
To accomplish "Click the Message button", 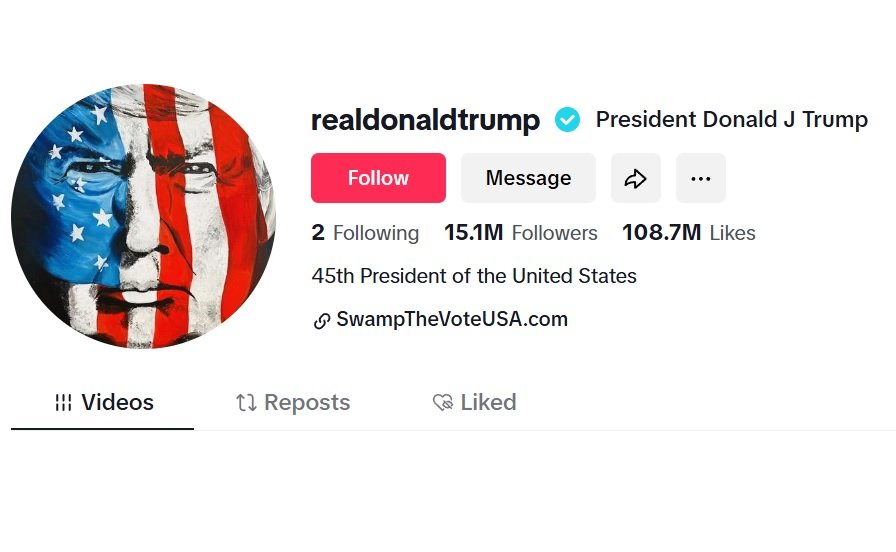I will [x=528, y=178].
